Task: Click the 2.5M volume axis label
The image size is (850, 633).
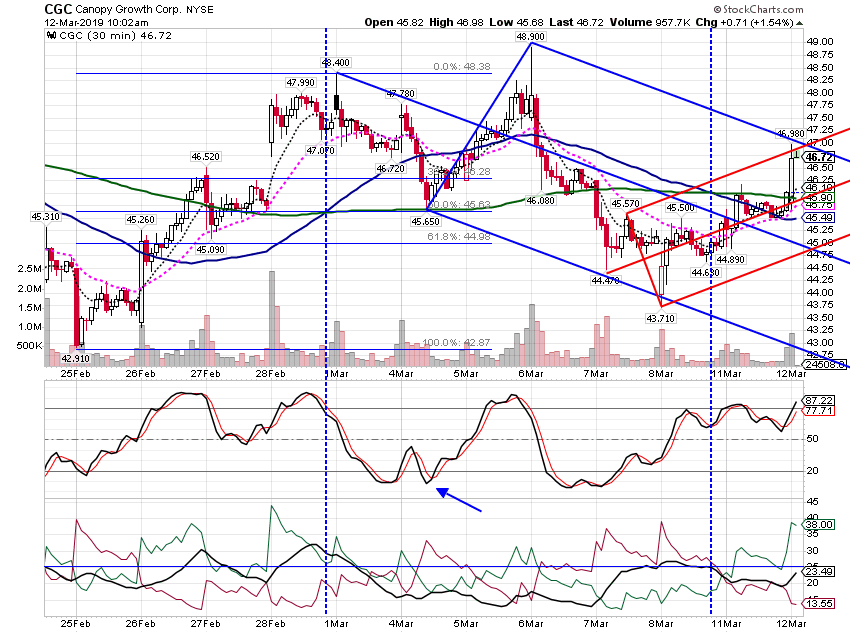Action: 29,269
